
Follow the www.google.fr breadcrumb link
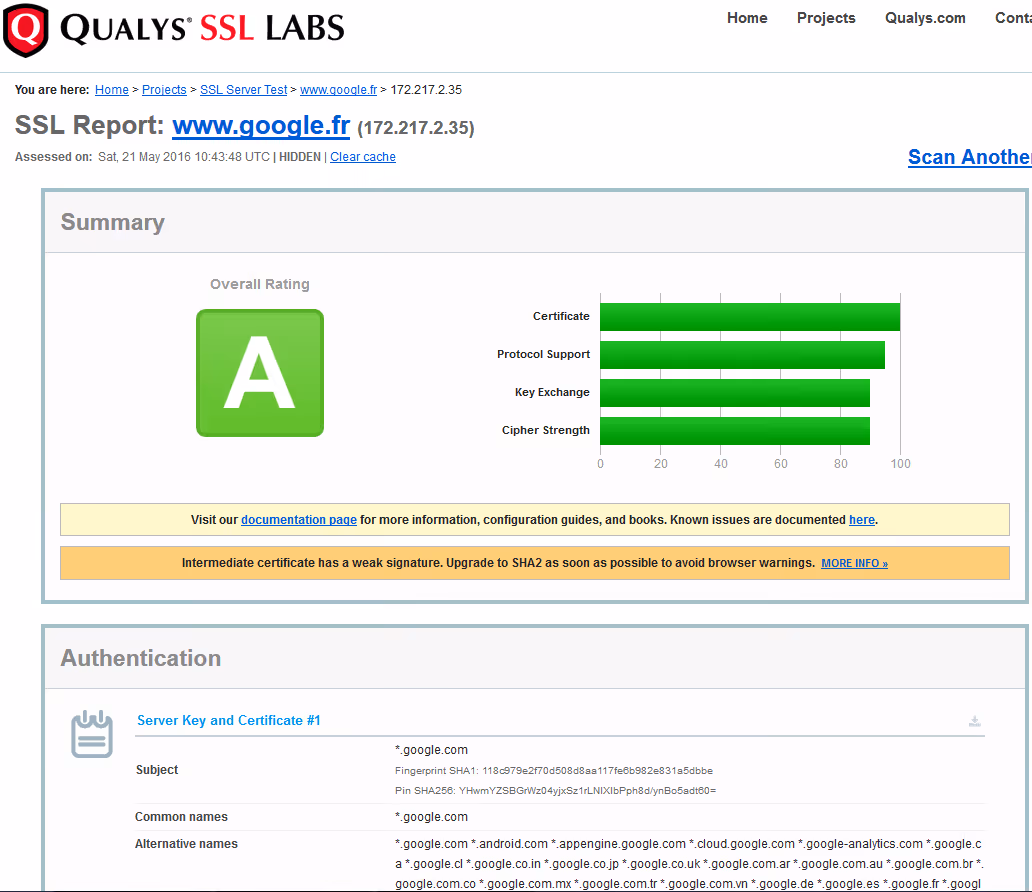coord(338,90)
